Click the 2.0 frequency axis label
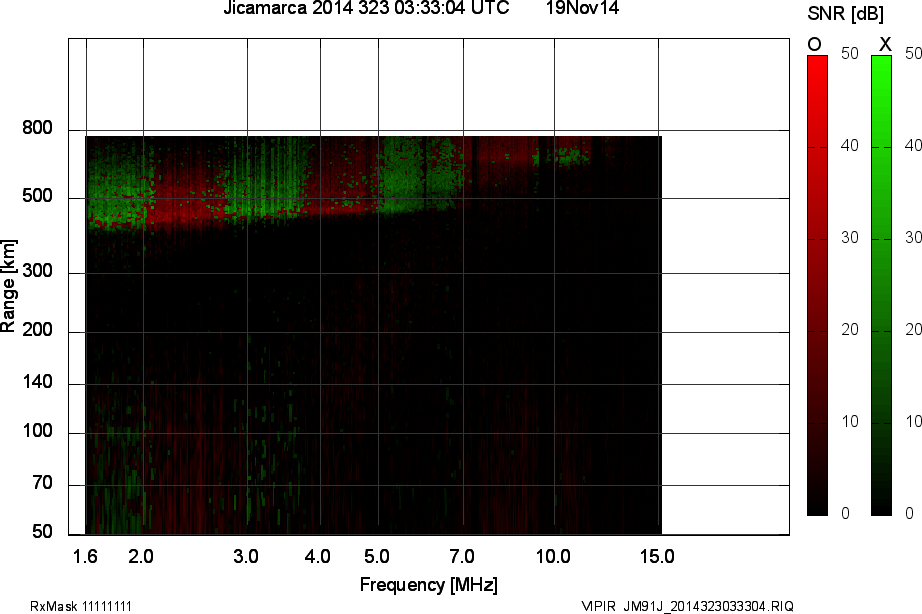The image size is (922, 614). coord(141,556)
